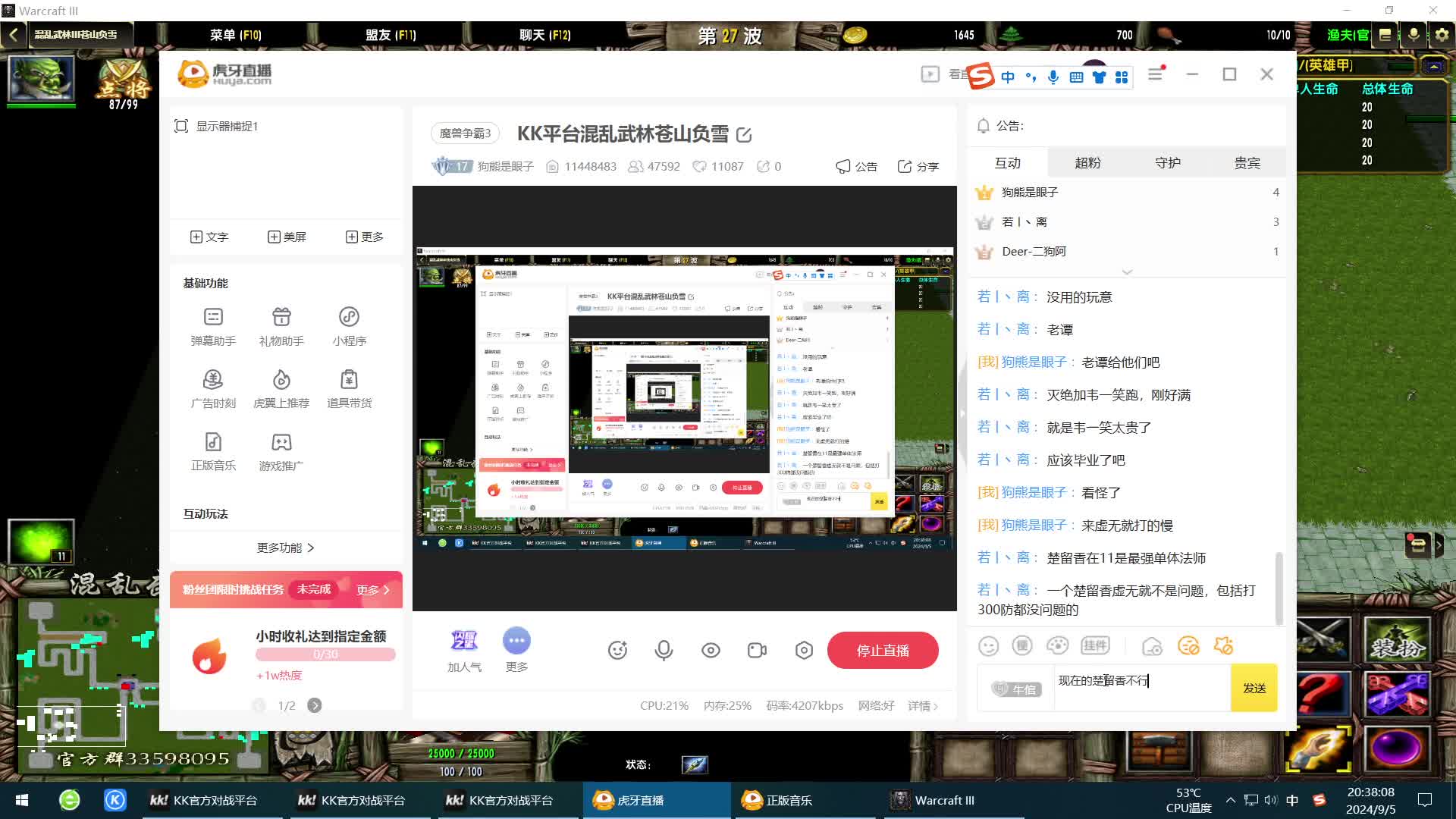Click the hourly gift progress bar 0/30
The height and width of the screenshot is (819, 1456).
325,654
